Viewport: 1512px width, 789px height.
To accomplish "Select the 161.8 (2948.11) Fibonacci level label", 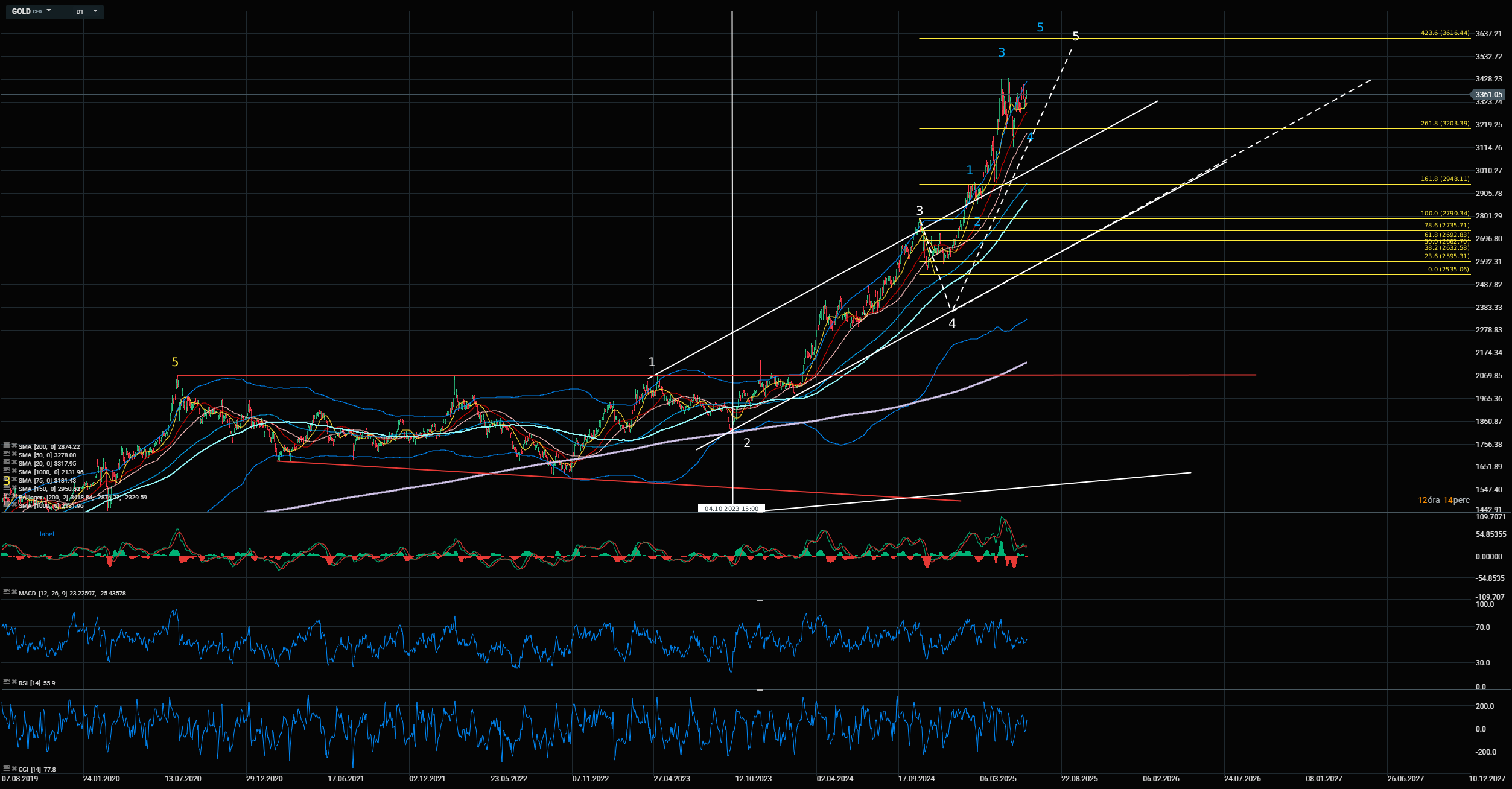I will tap(1445, 179).
